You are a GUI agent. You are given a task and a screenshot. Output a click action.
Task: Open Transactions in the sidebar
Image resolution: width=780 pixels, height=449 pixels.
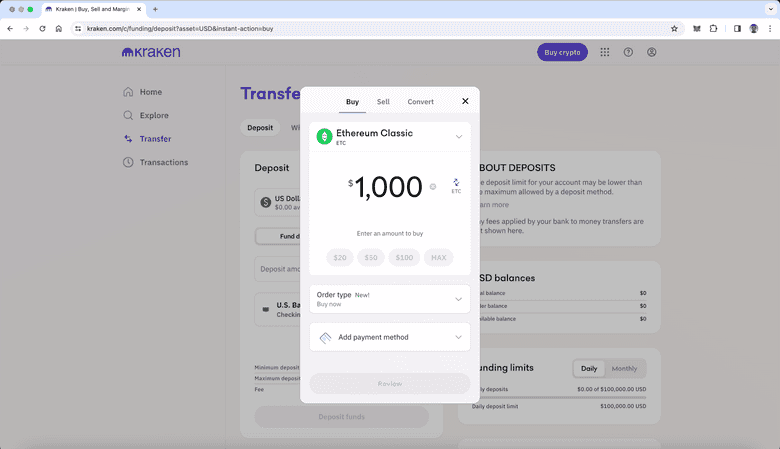(x=163, y=162)
